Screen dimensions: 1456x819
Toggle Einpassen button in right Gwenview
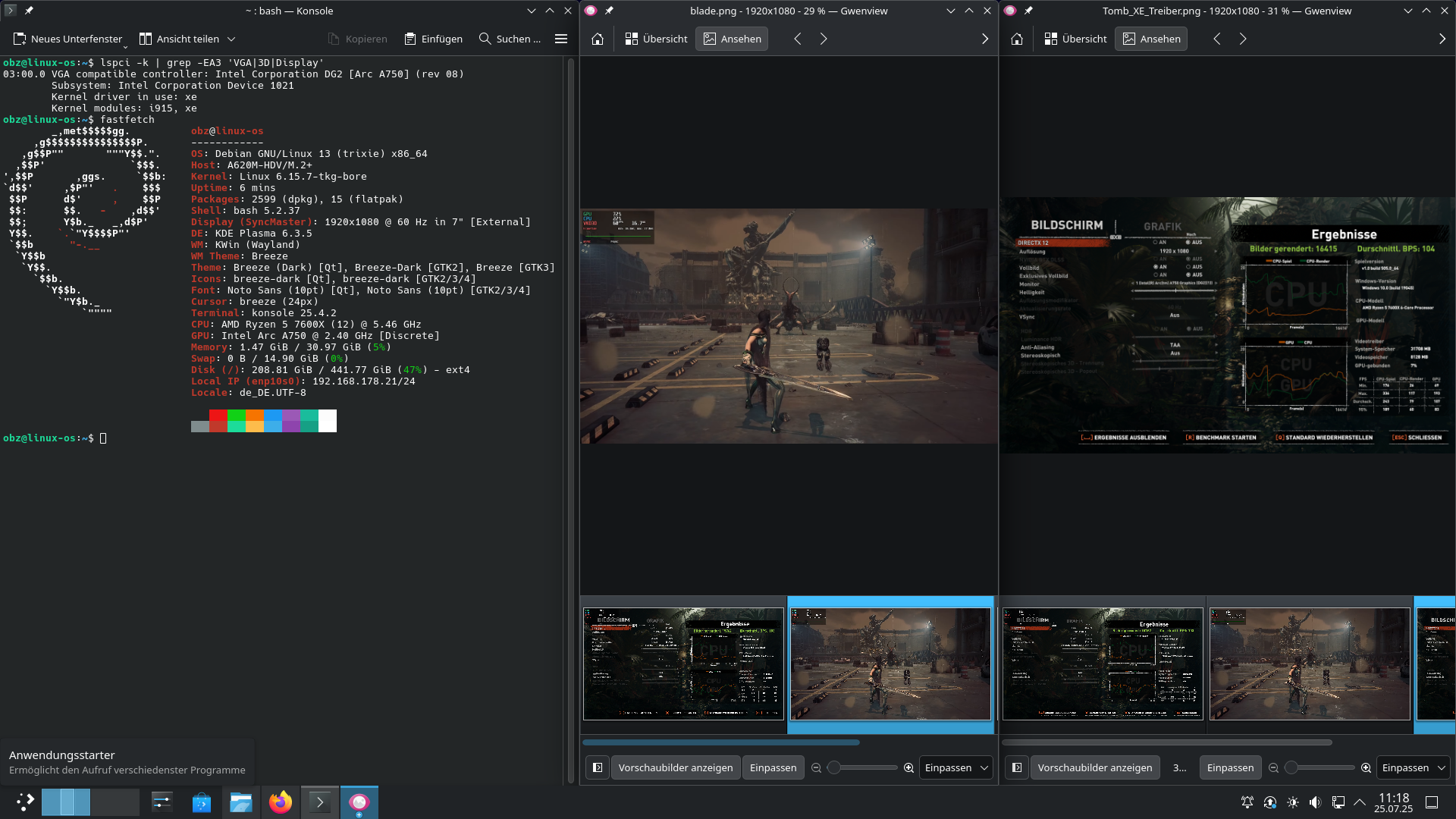point(1230,767)
